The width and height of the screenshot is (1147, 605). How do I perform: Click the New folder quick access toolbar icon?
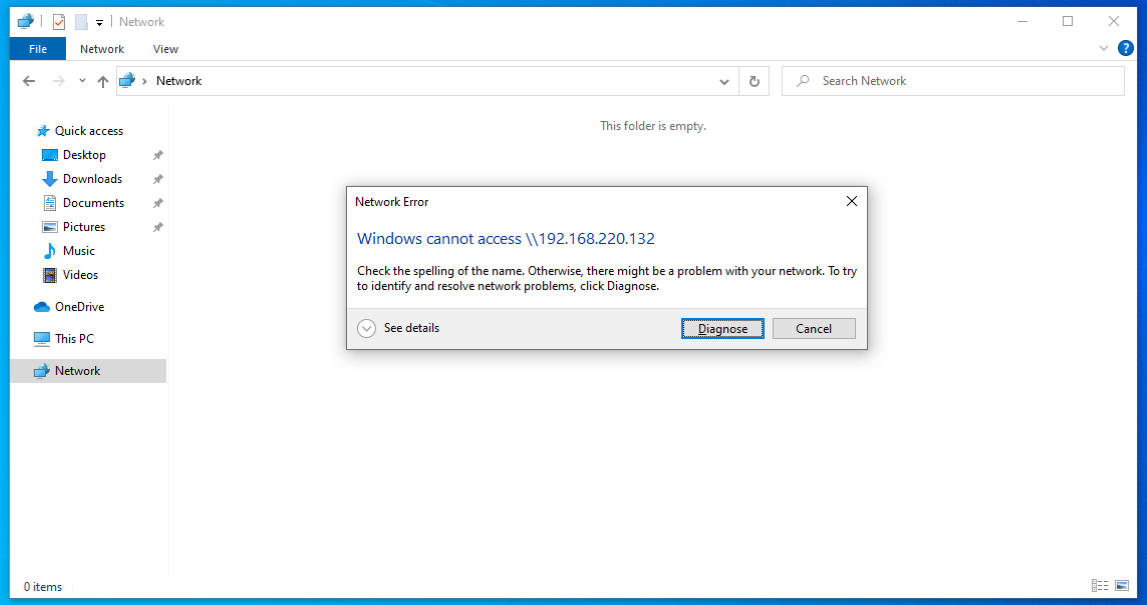(81, 22)
